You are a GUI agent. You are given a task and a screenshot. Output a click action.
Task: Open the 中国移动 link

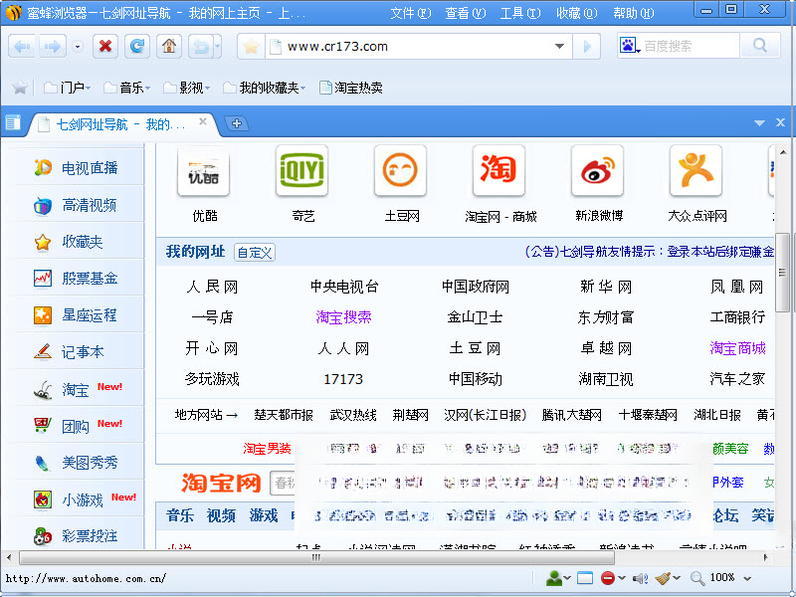pos(475,379)
